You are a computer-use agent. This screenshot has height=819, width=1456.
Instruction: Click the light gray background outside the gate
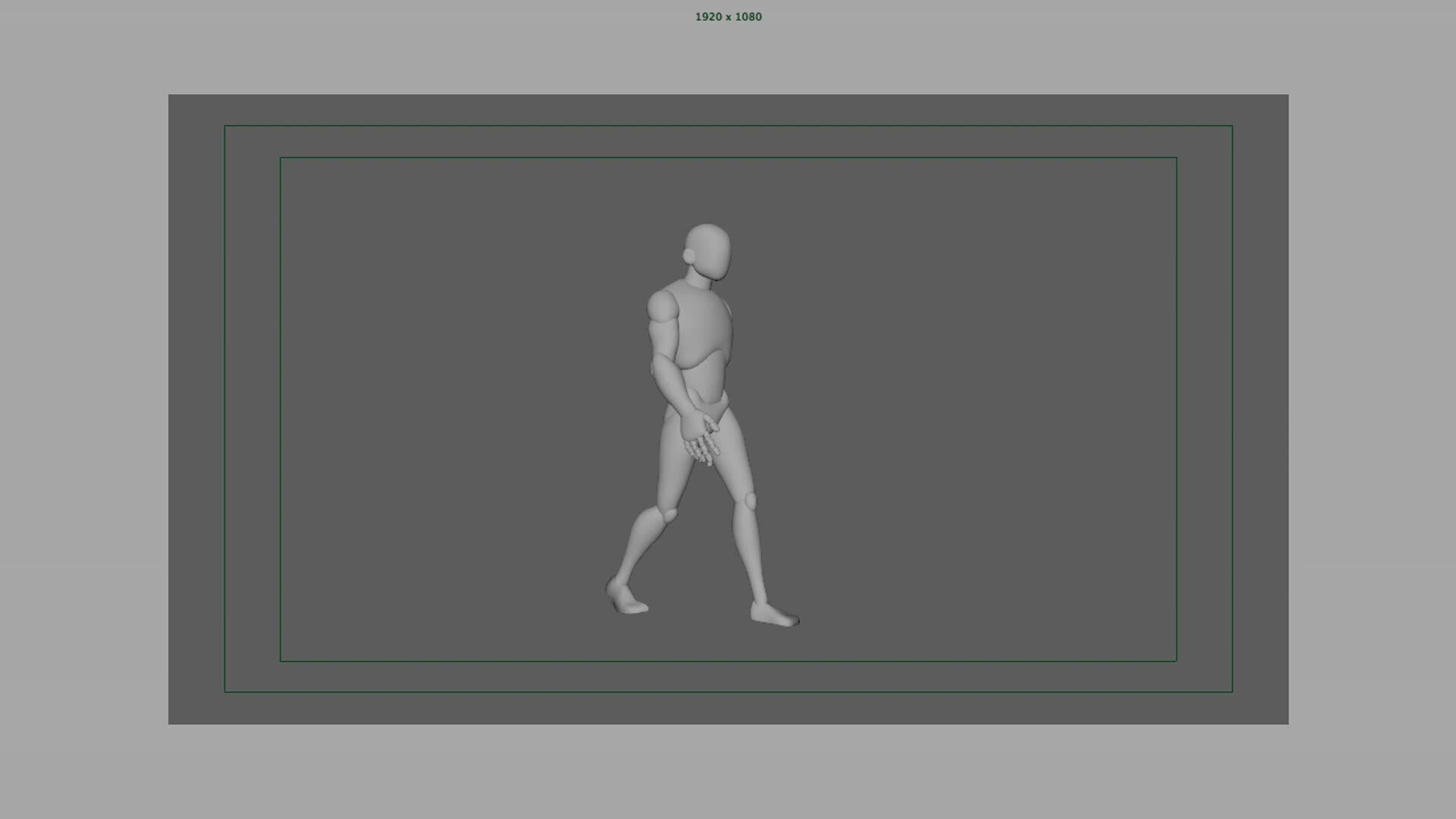click(x=76, y=409)
